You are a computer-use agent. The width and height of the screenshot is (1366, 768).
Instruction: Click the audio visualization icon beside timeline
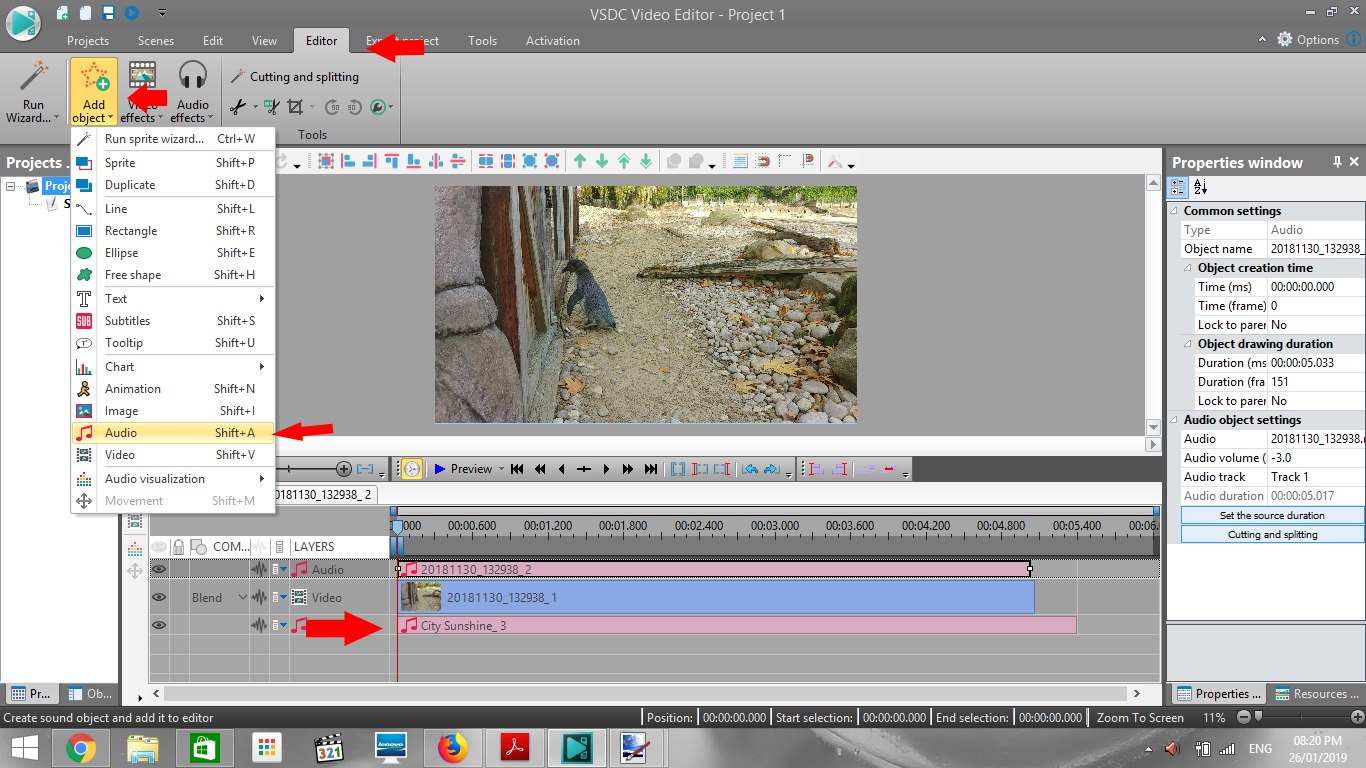pyautogui.click(x=135, y=549)
